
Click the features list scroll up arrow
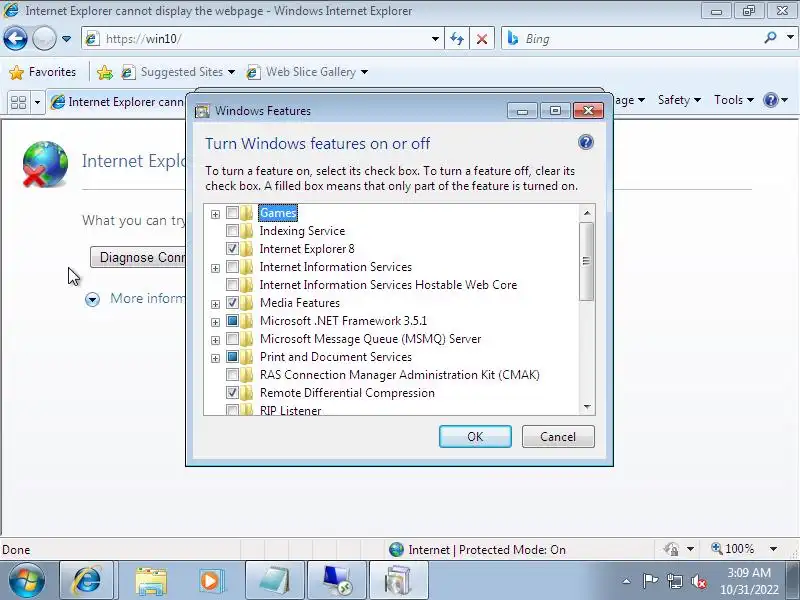587,213
